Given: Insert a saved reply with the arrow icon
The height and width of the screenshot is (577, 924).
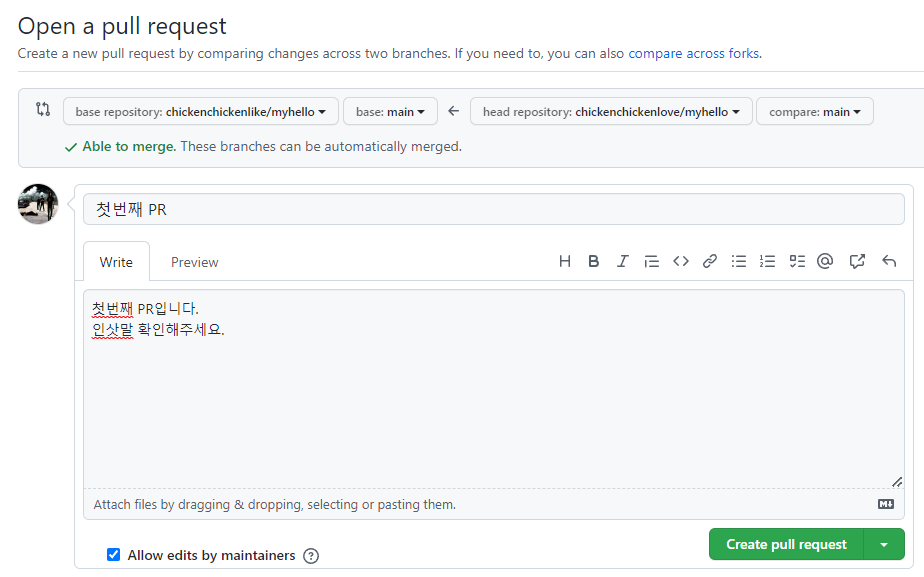Looking at the screenshot, I should tap(889, 261).
